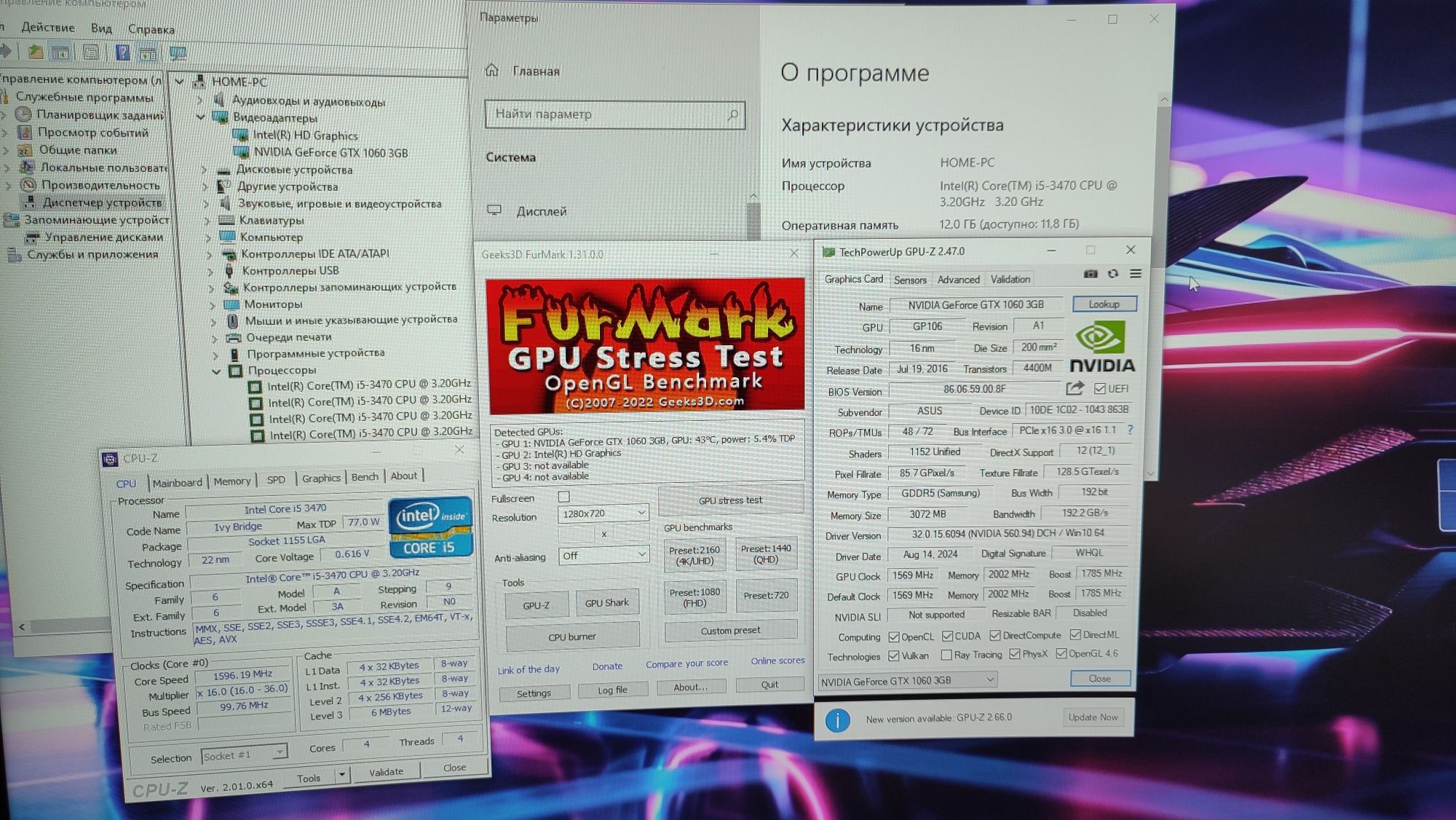Open the Anti-aliasing dropdown in FurMark

603,555
